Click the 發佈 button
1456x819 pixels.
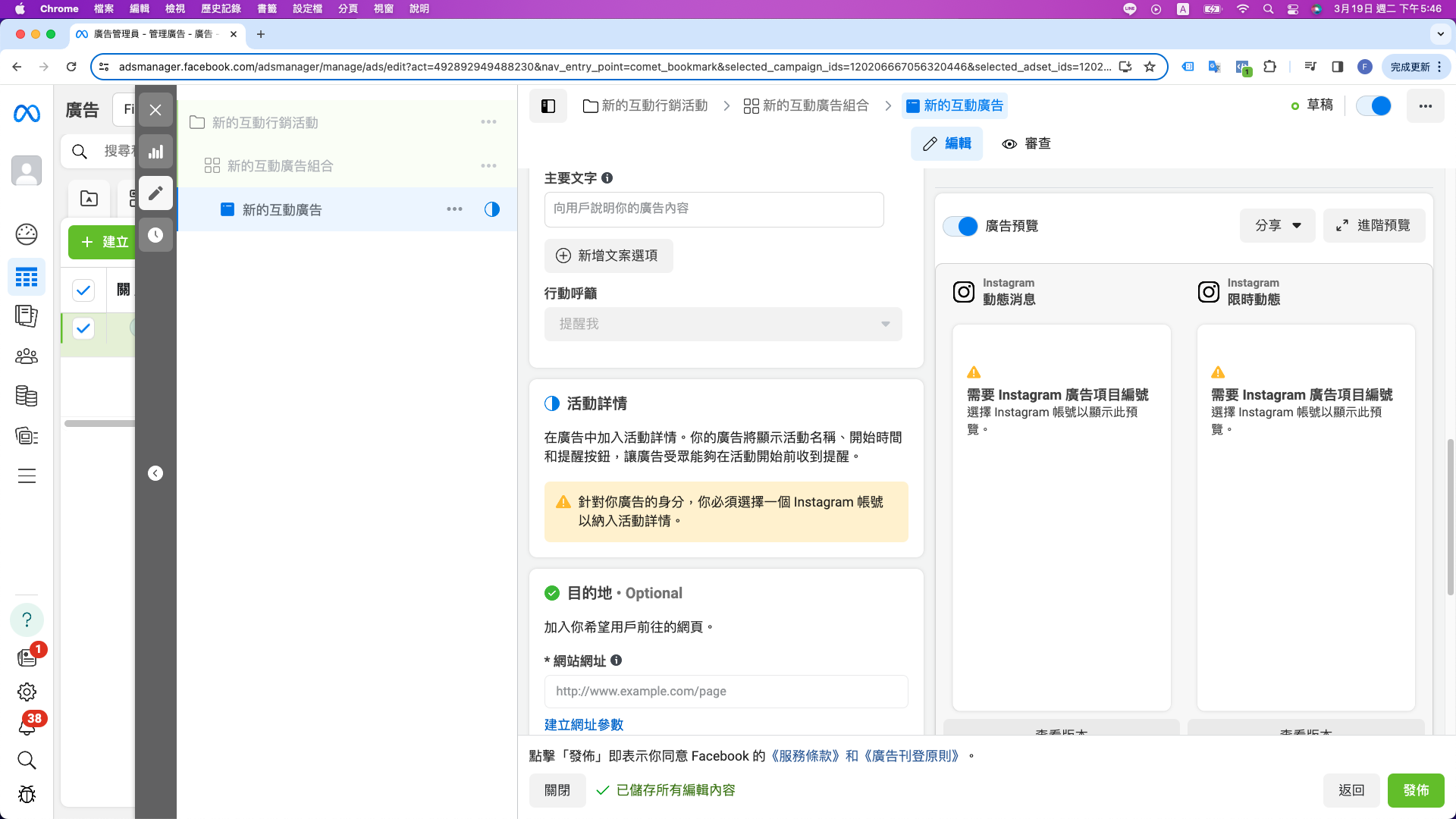(1416, 790)
